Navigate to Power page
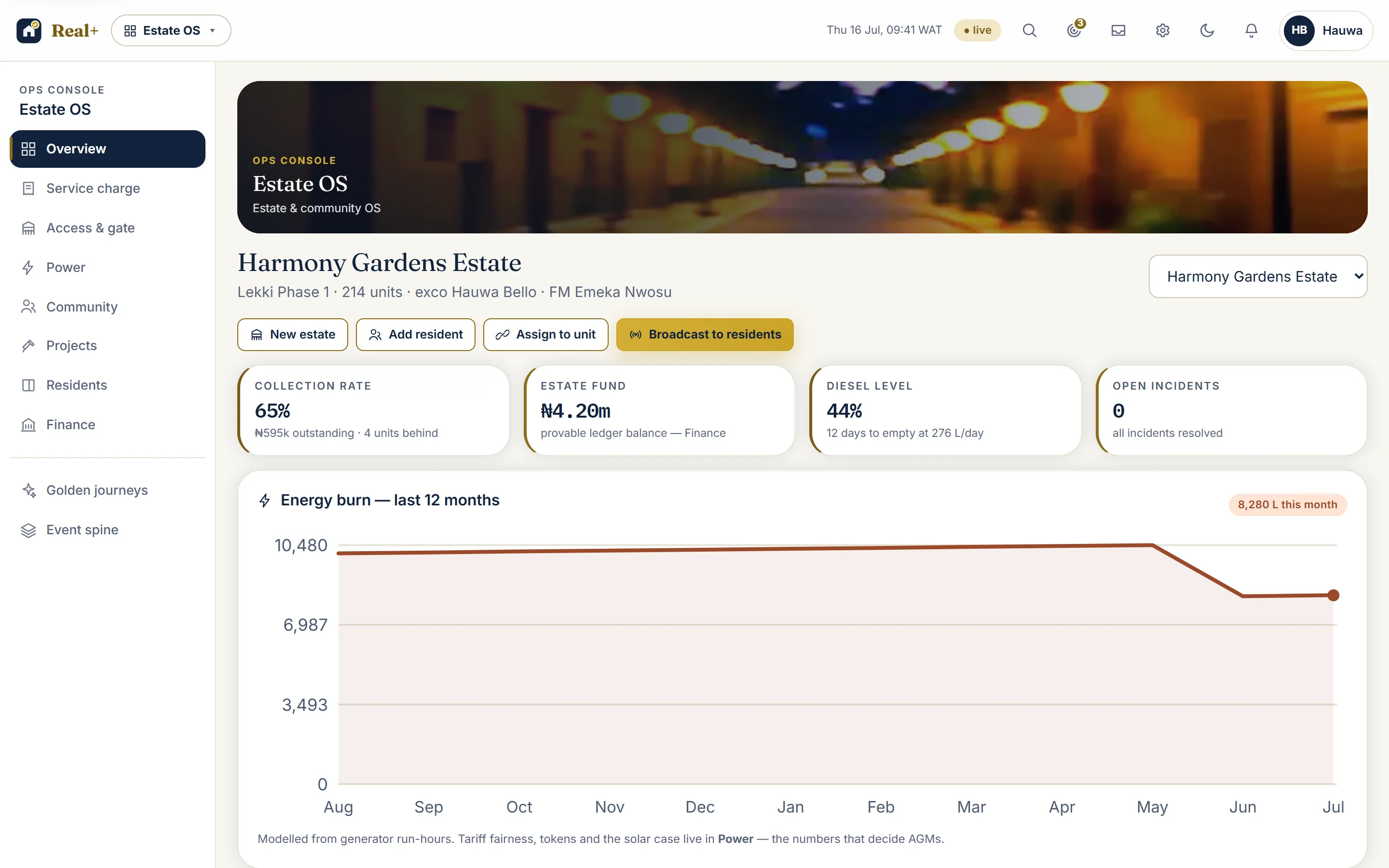The image size is (1389, 868). click(108, 268)
